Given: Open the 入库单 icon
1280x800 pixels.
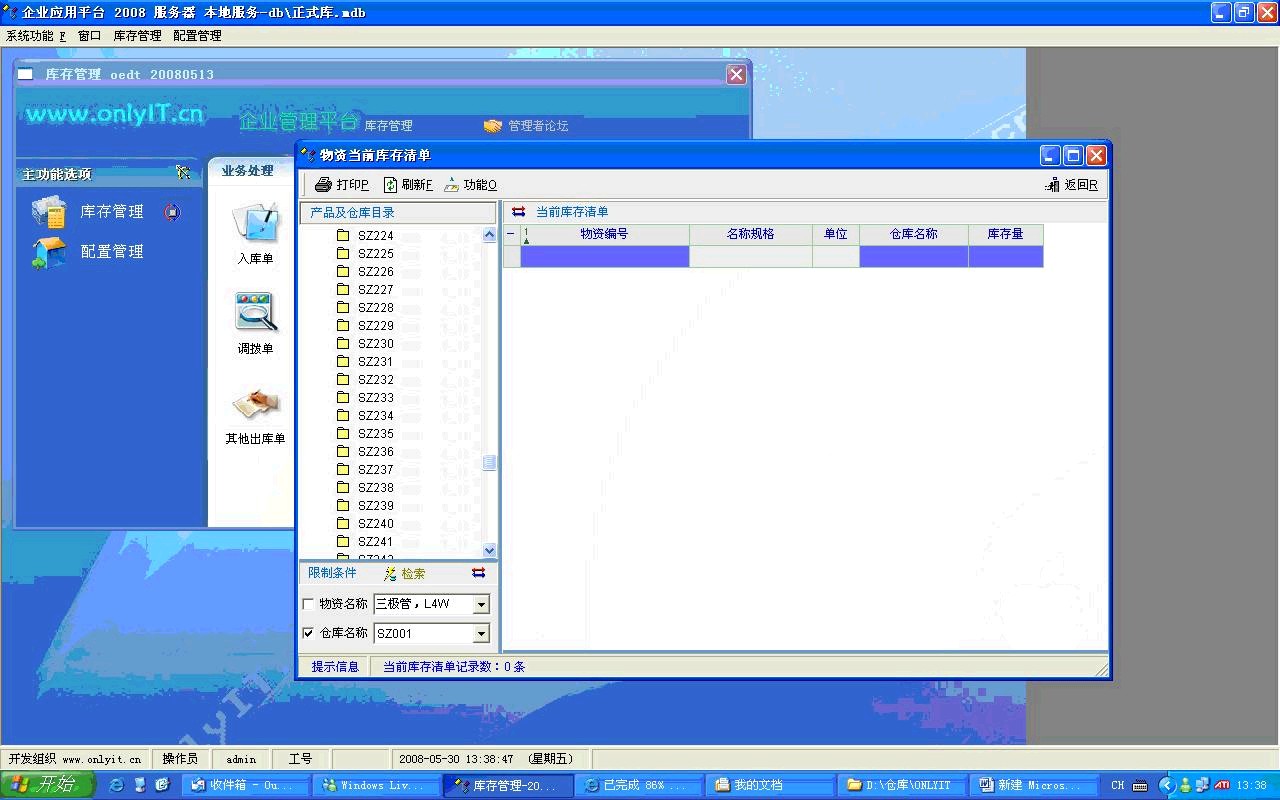Looking at the screenshot, I should (255, 223).
